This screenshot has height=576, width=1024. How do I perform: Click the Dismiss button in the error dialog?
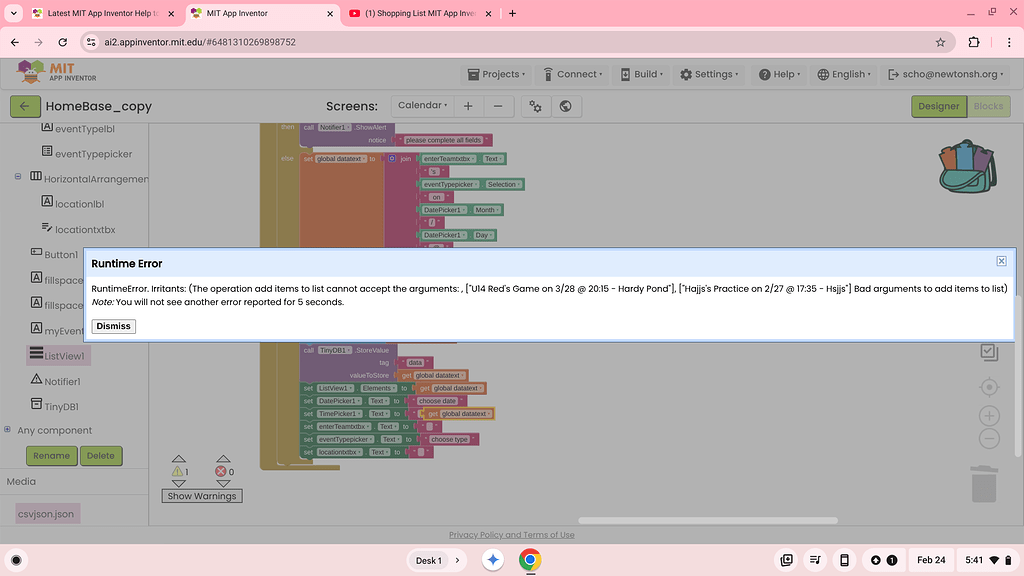(113, 326)
